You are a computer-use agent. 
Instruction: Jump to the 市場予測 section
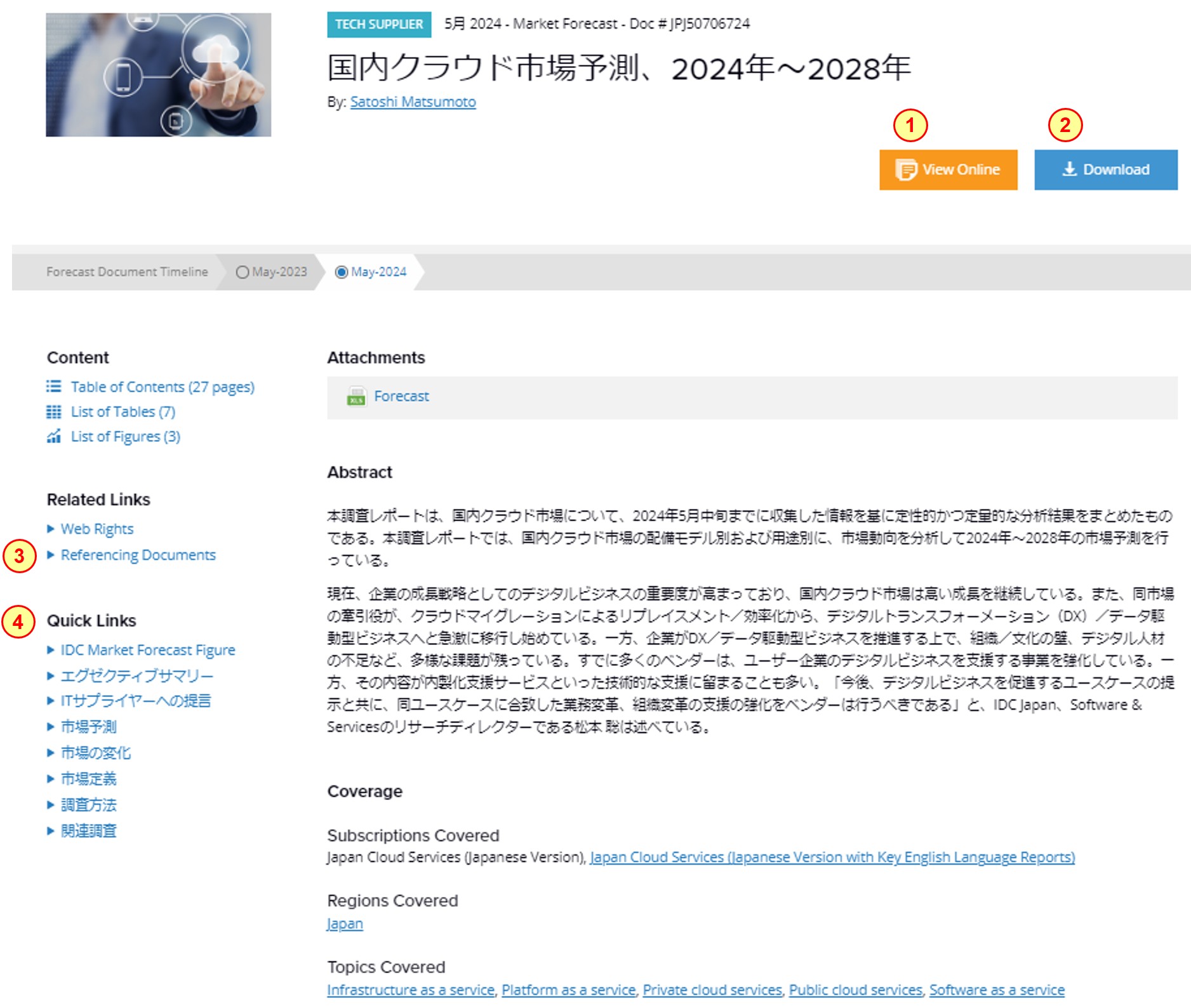[x=89, y=727]
